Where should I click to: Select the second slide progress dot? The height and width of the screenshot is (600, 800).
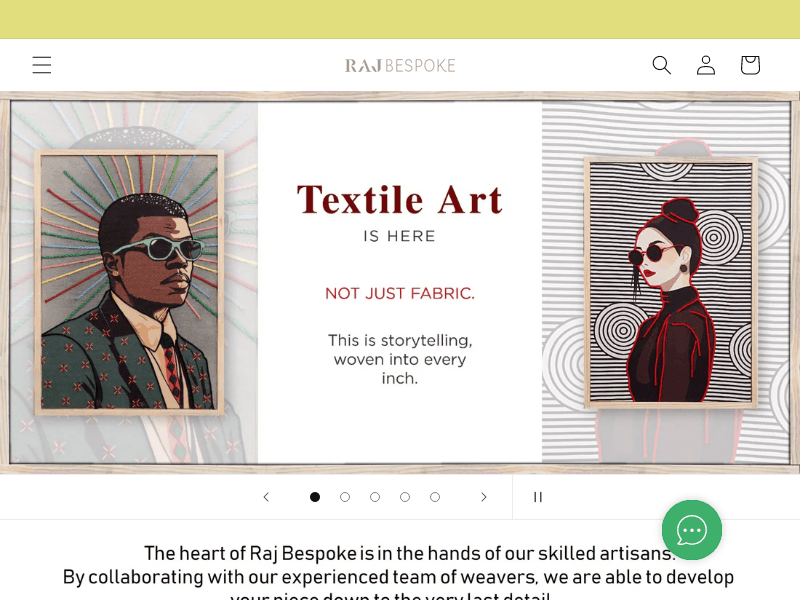345,496
